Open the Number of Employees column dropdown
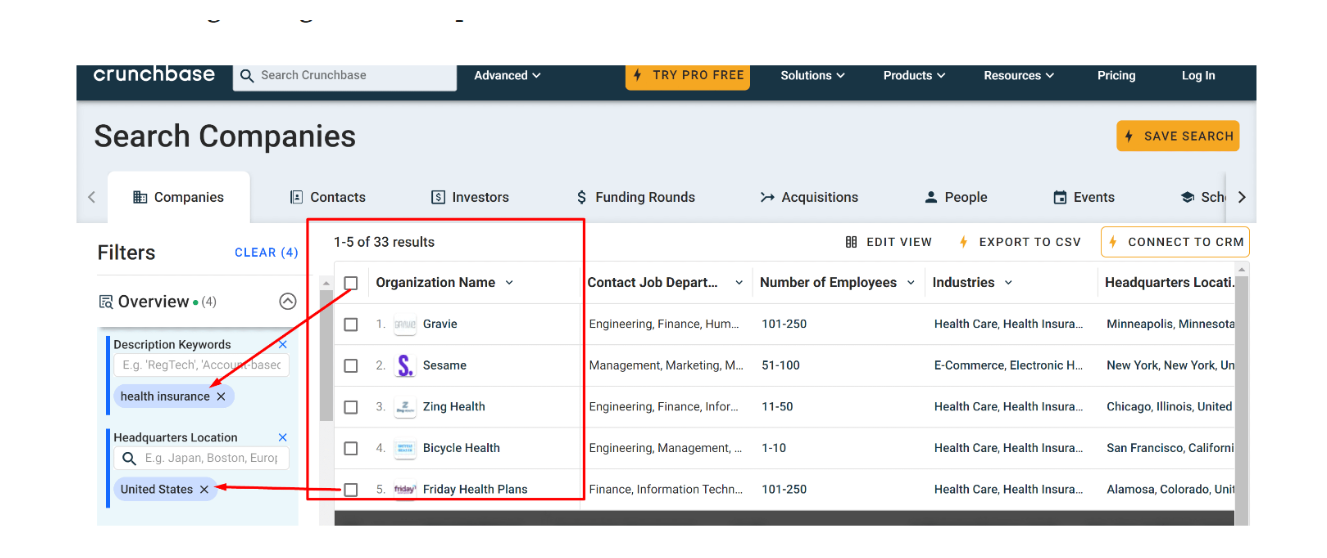The width and height of the screenshot is (1327, 558). (x=911, y=283)
